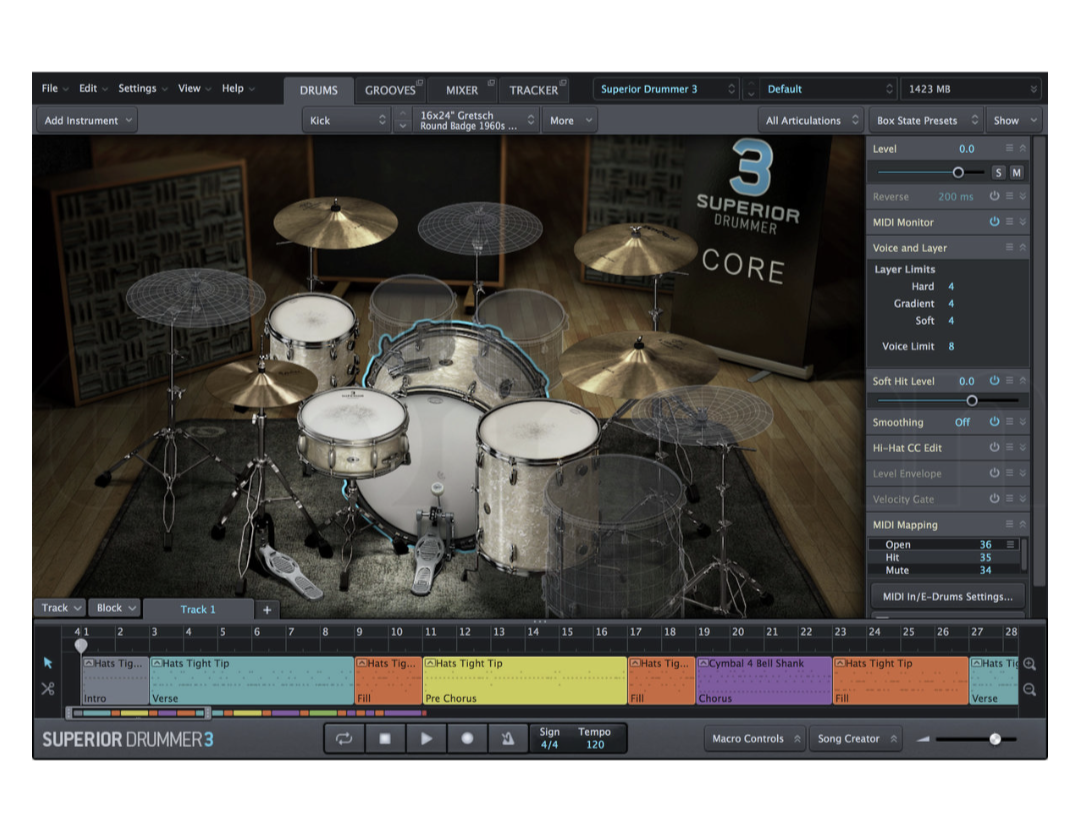The width and height of the screenshot is (1080, 839).
Task: Toggle the Smoothing power button
Action: (994, 422)
